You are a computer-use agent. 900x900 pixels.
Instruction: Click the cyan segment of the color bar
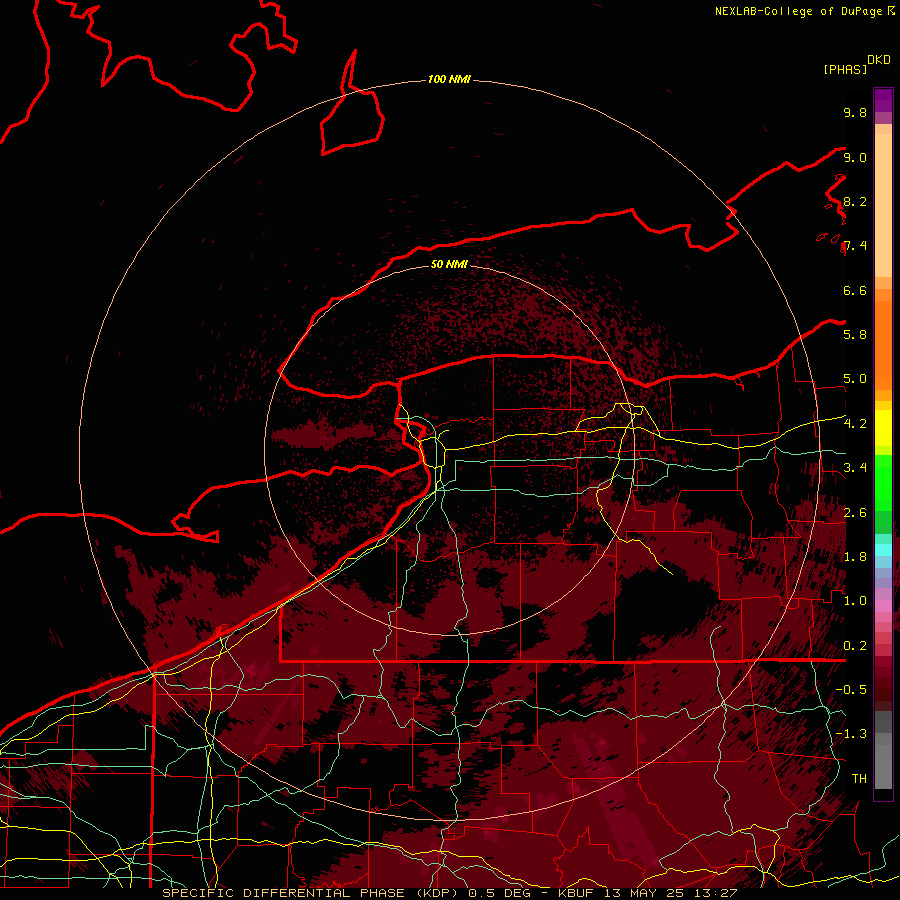click(x=883, y=550)
